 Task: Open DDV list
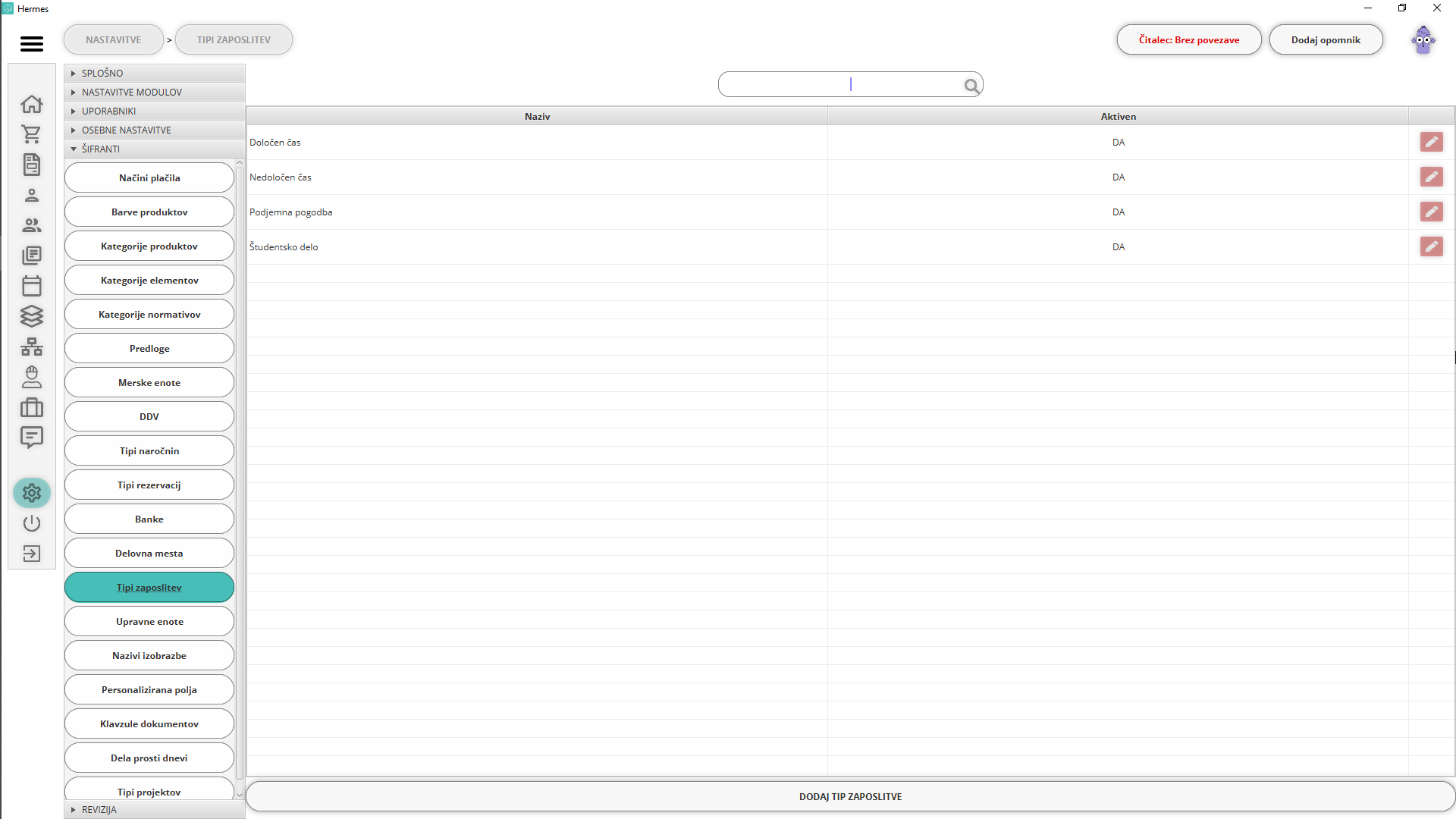[x=149, y=416]
